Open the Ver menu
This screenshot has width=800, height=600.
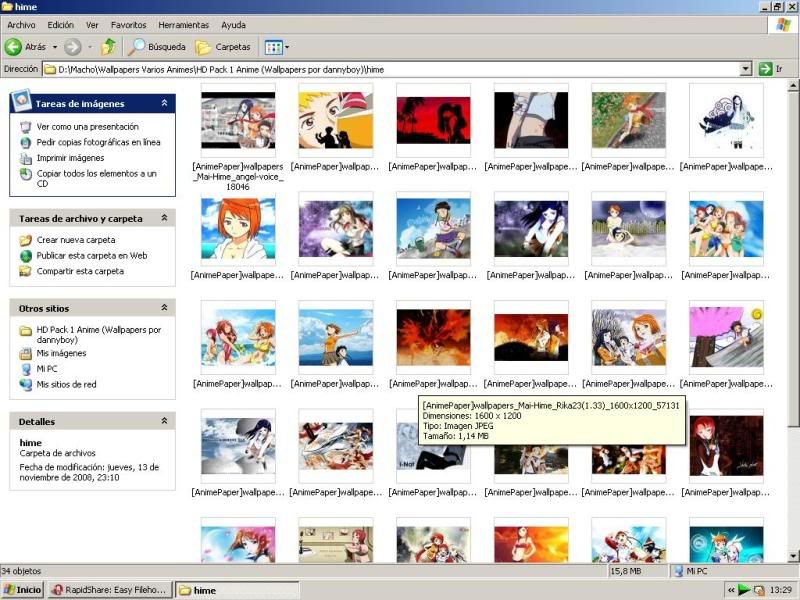point(92,25)
